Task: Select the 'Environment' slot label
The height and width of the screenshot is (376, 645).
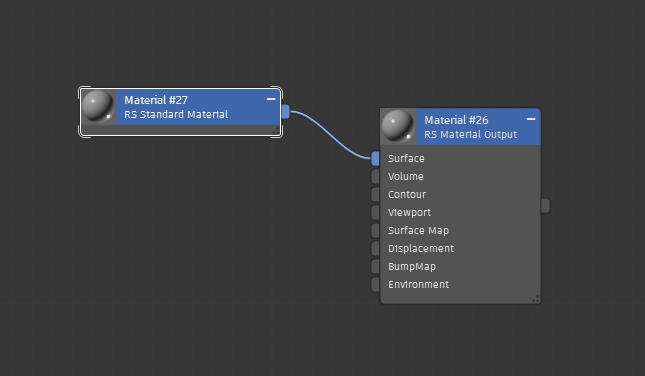Action: point(418,285)
